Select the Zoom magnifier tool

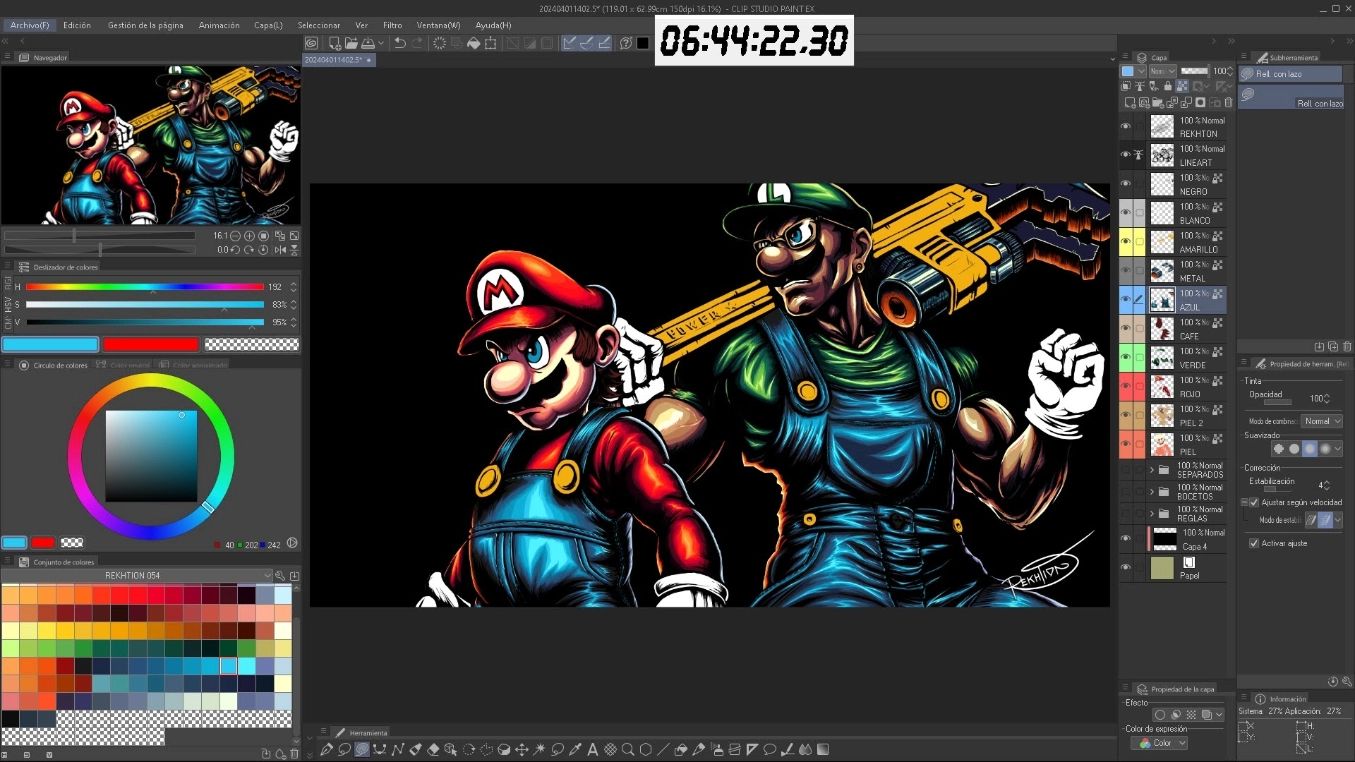(x=628, y=749)
